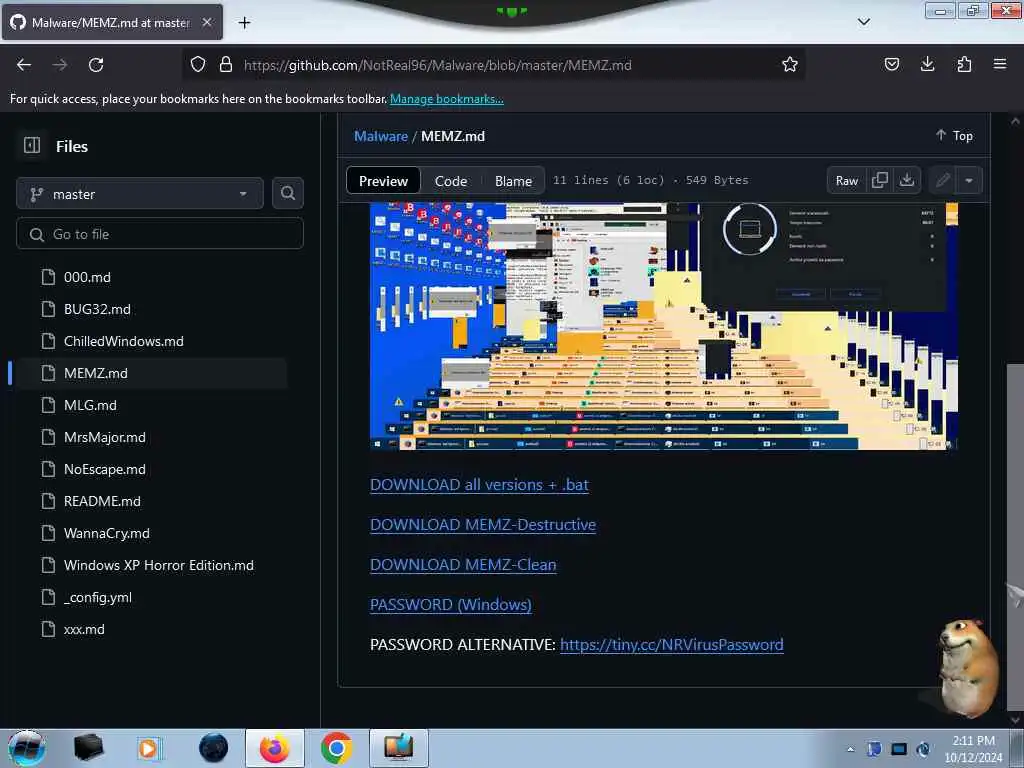Jump to Top of the file

pyautogui.click(x=954, y=135)
